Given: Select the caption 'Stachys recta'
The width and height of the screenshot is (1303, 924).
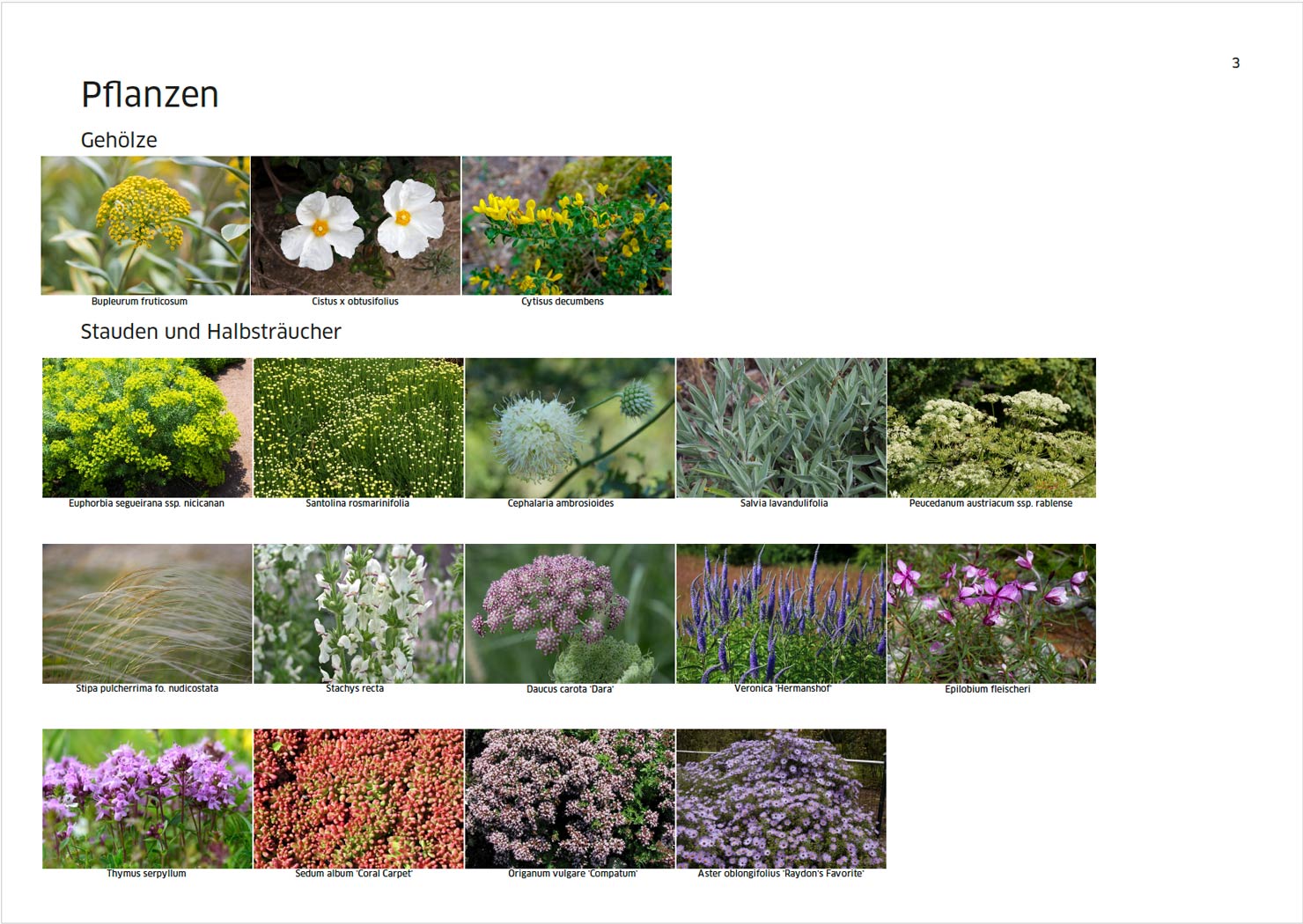Looking at the screenshot, I should 355,688.
